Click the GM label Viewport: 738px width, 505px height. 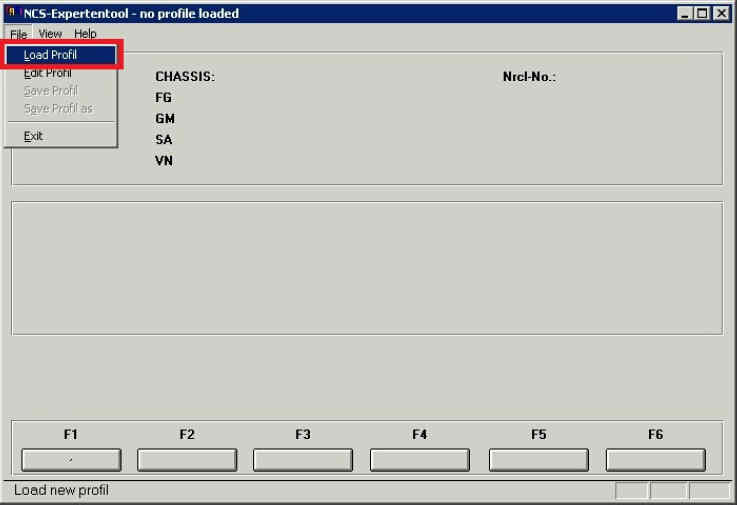click(x=165, y=119)
